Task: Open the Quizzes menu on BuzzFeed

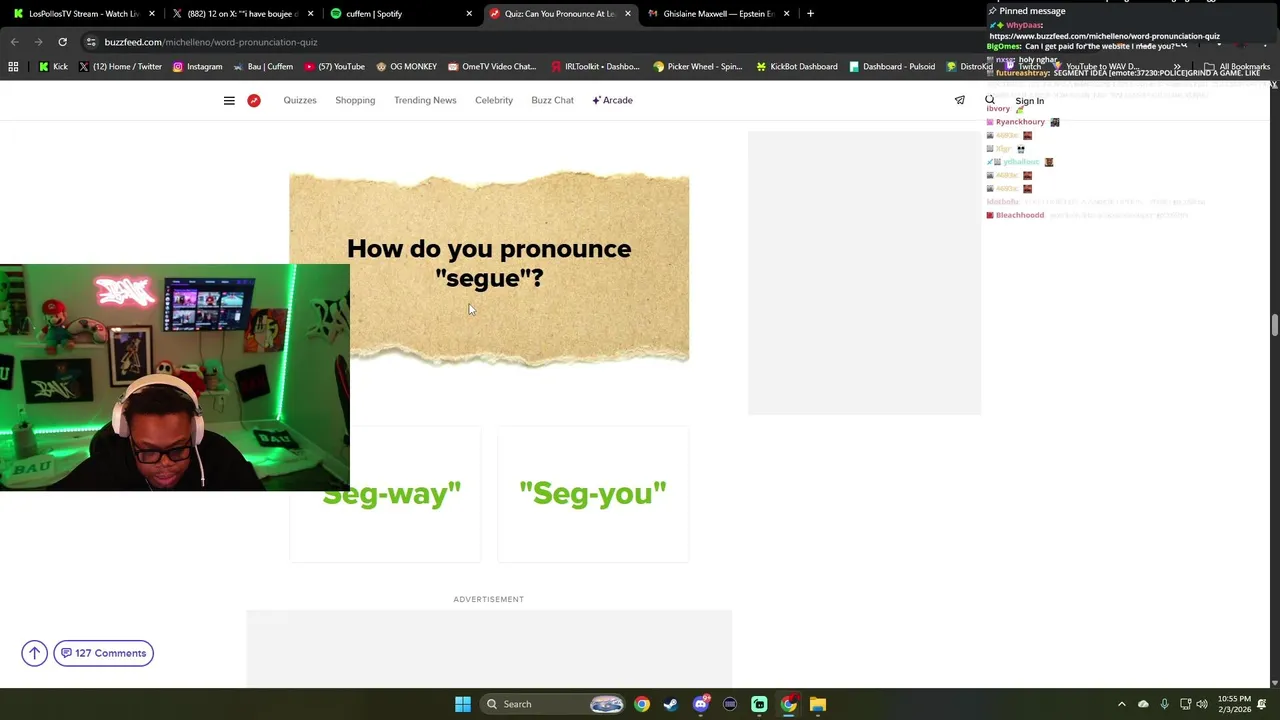Action: [x=300, y=100]
